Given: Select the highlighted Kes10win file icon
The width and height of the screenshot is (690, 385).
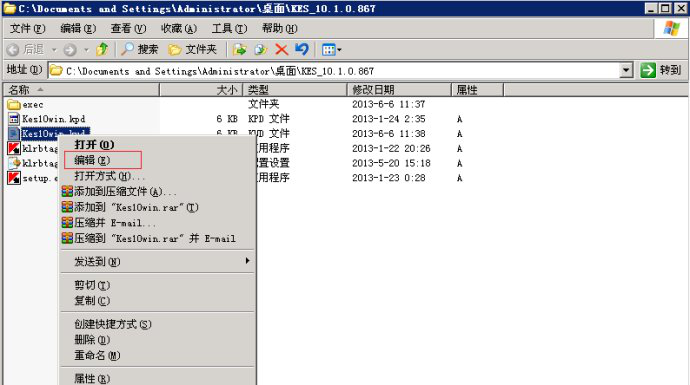Looking at the screenshot, I should point(14,133).
